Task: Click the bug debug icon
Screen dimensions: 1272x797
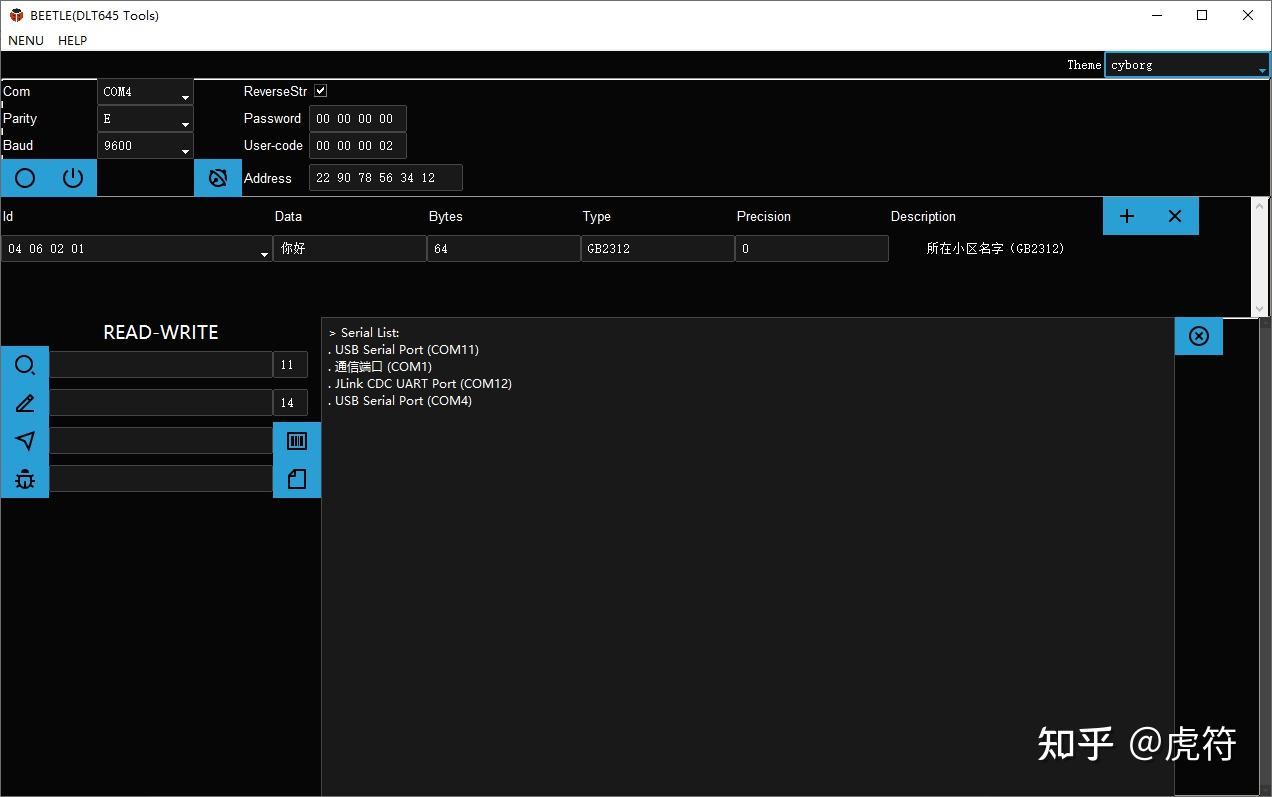Action: pyautogui.click(x=25, y=480)
